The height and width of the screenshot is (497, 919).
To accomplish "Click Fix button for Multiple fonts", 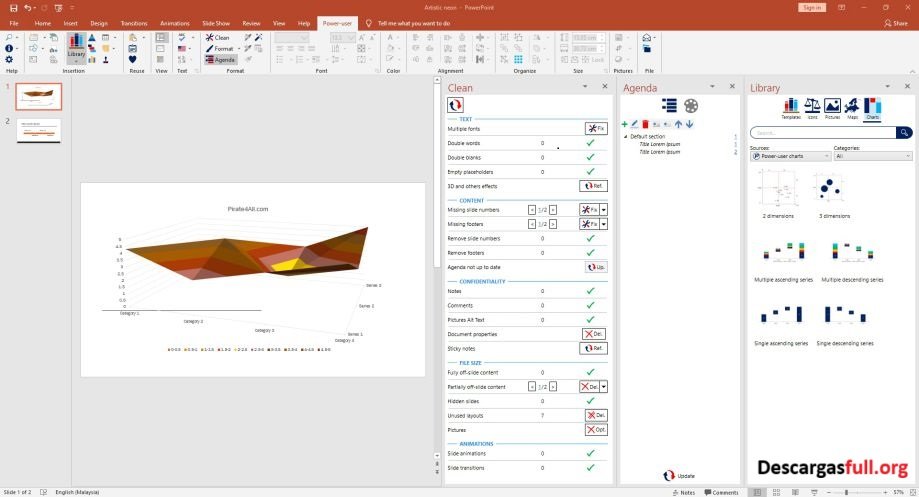I will coord(596,128).
